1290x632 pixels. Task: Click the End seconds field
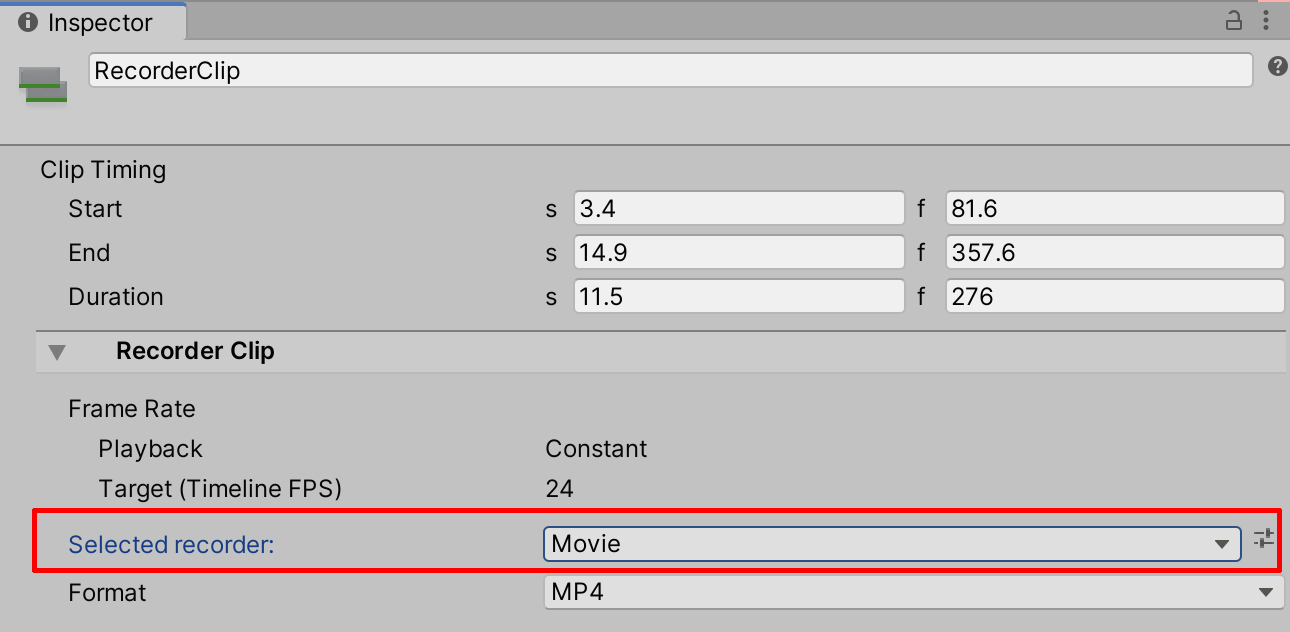tap(739, 253)
